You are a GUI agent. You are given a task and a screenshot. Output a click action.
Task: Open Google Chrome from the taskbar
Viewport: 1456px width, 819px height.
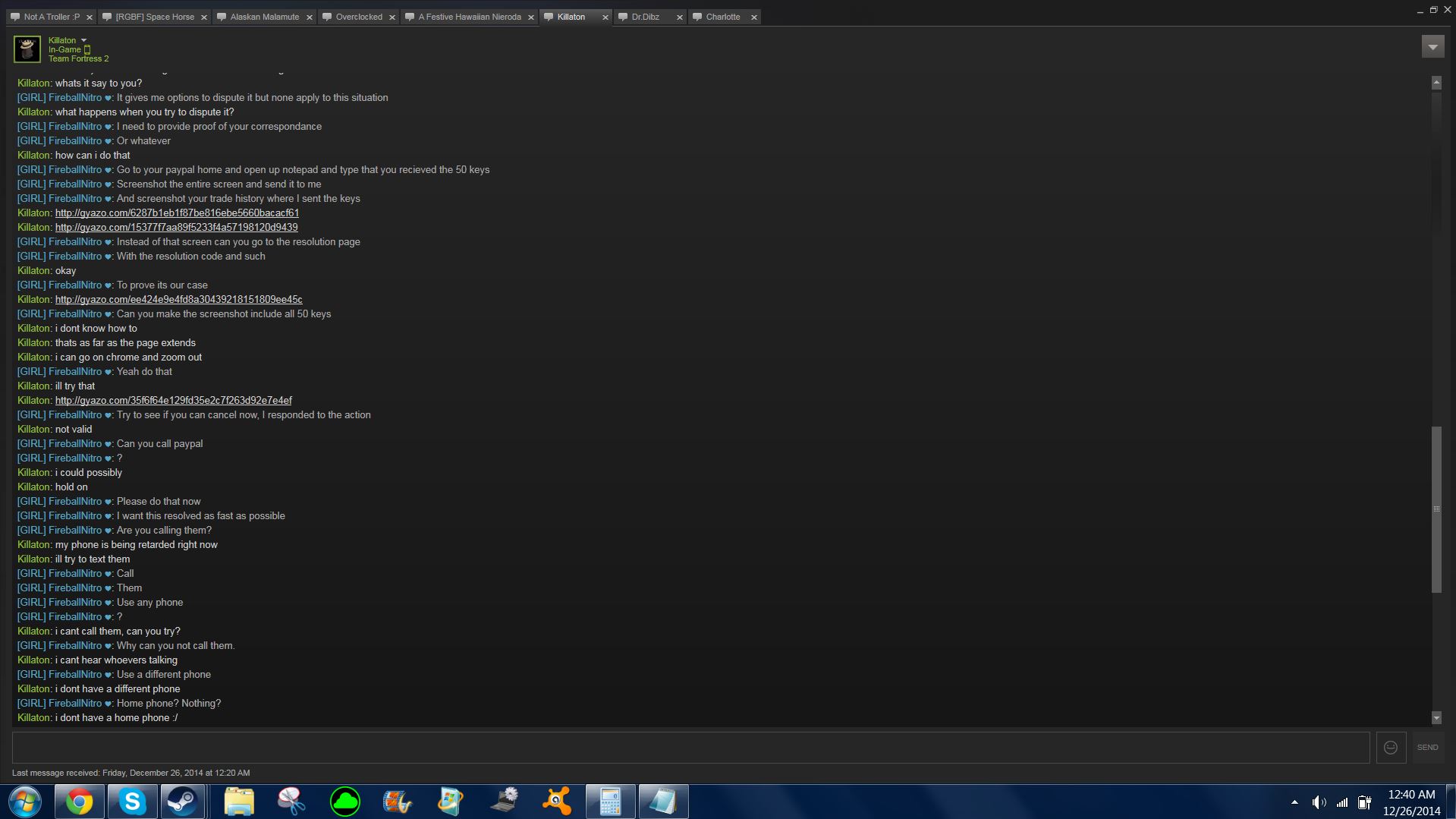pos(79,802)
